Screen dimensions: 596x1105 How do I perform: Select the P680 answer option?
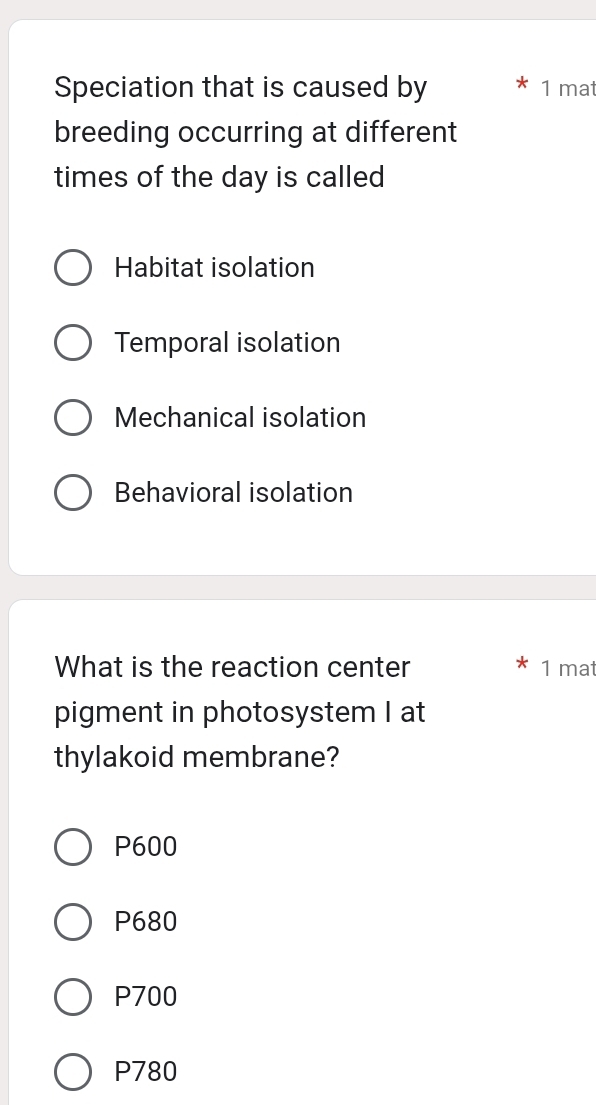(73, 921)
